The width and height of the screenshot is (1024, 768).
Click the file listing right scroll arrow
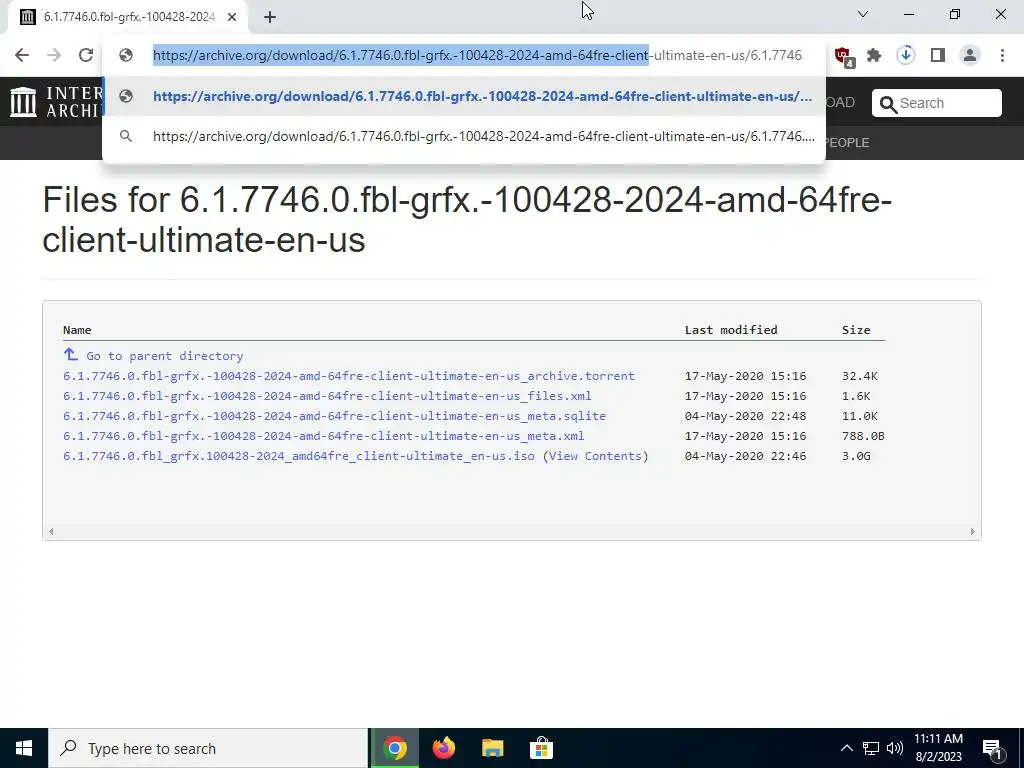972,532
